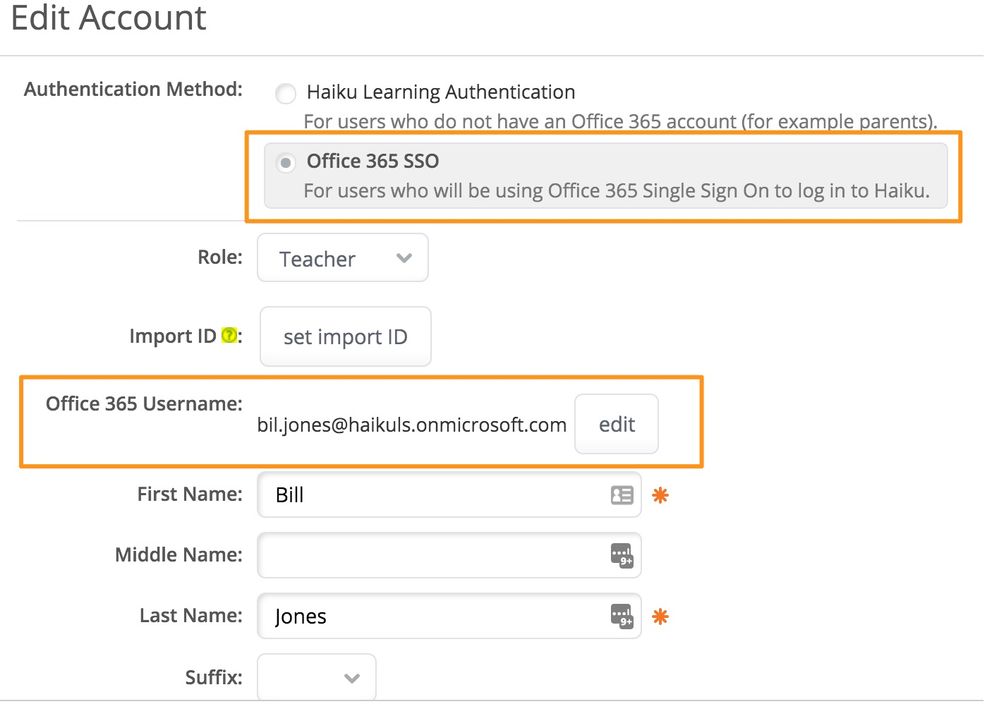
Task: Click password manager icon in Last Name field
Action: (622, 616)
